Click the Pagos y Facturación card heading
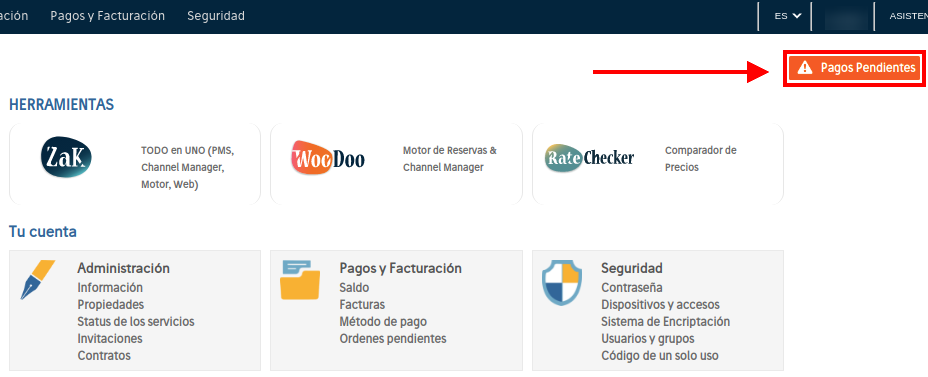928x377 pixels. tap(401, 268)
